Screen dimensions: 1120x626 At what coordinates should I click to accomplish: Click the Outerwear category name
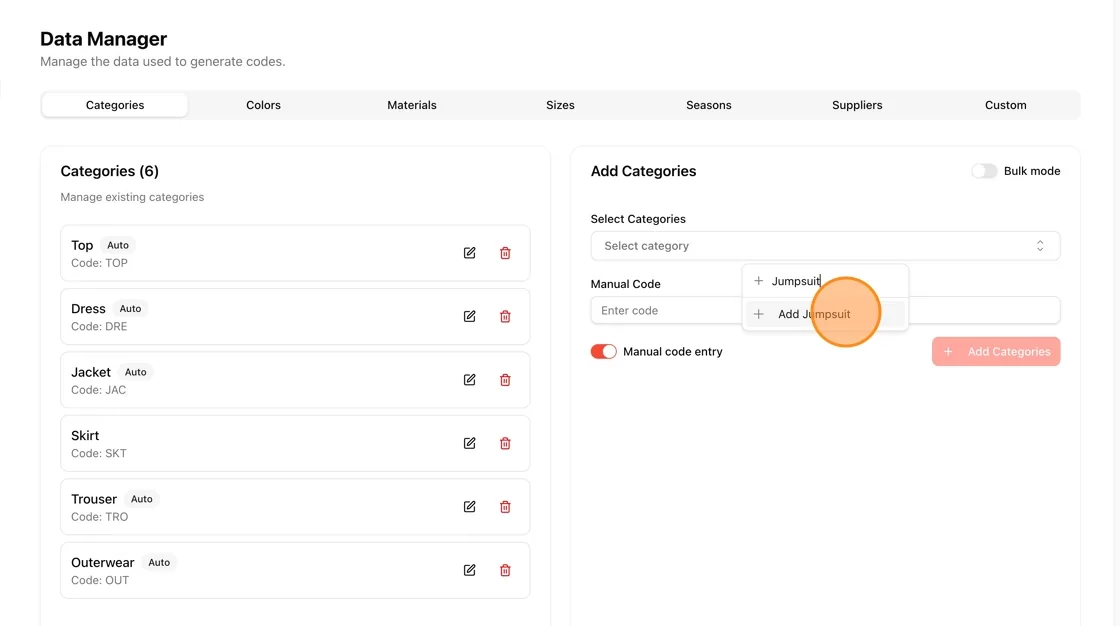[102, 562]
